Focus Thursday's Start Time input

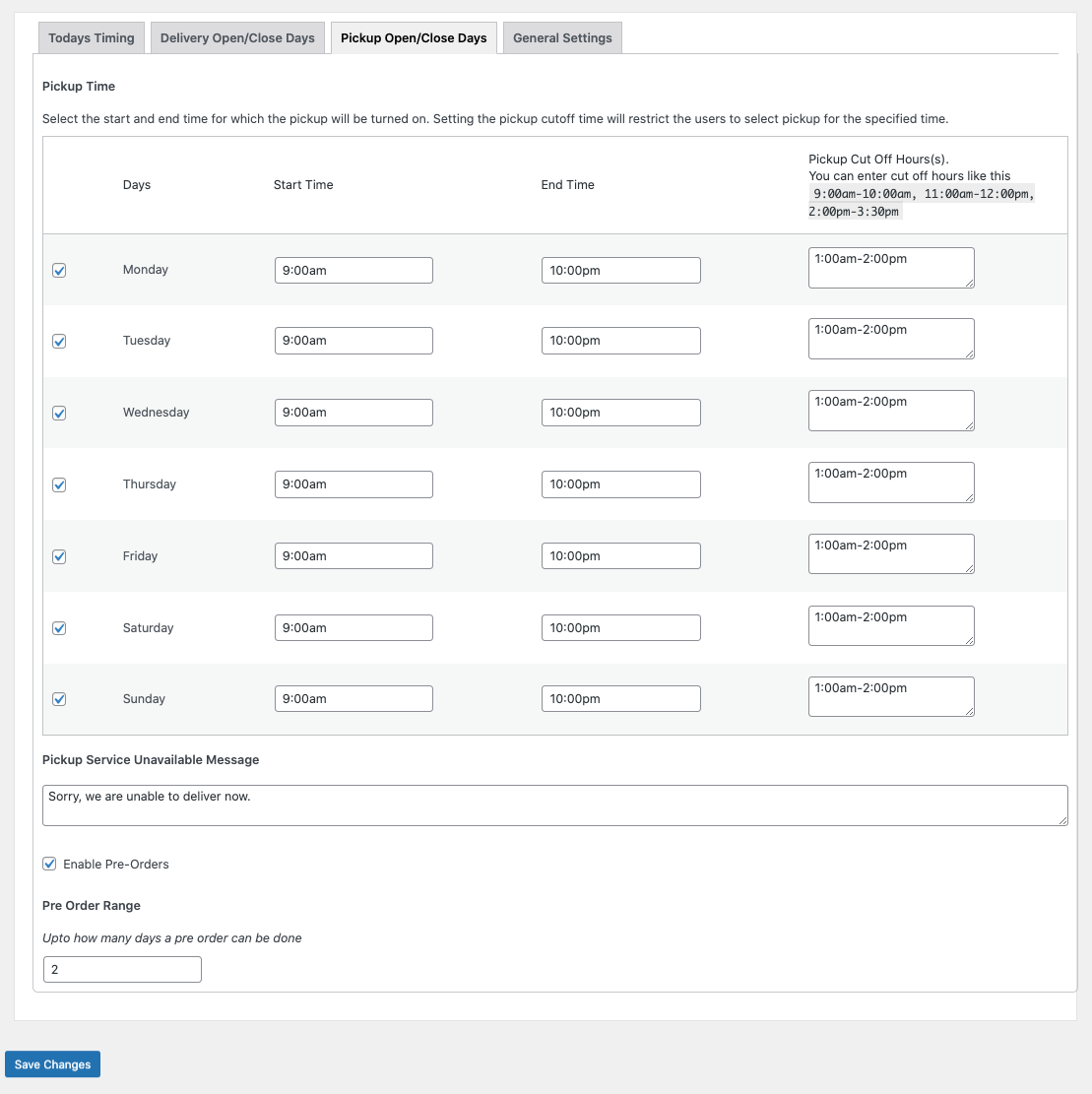click(x=353, y=484)
